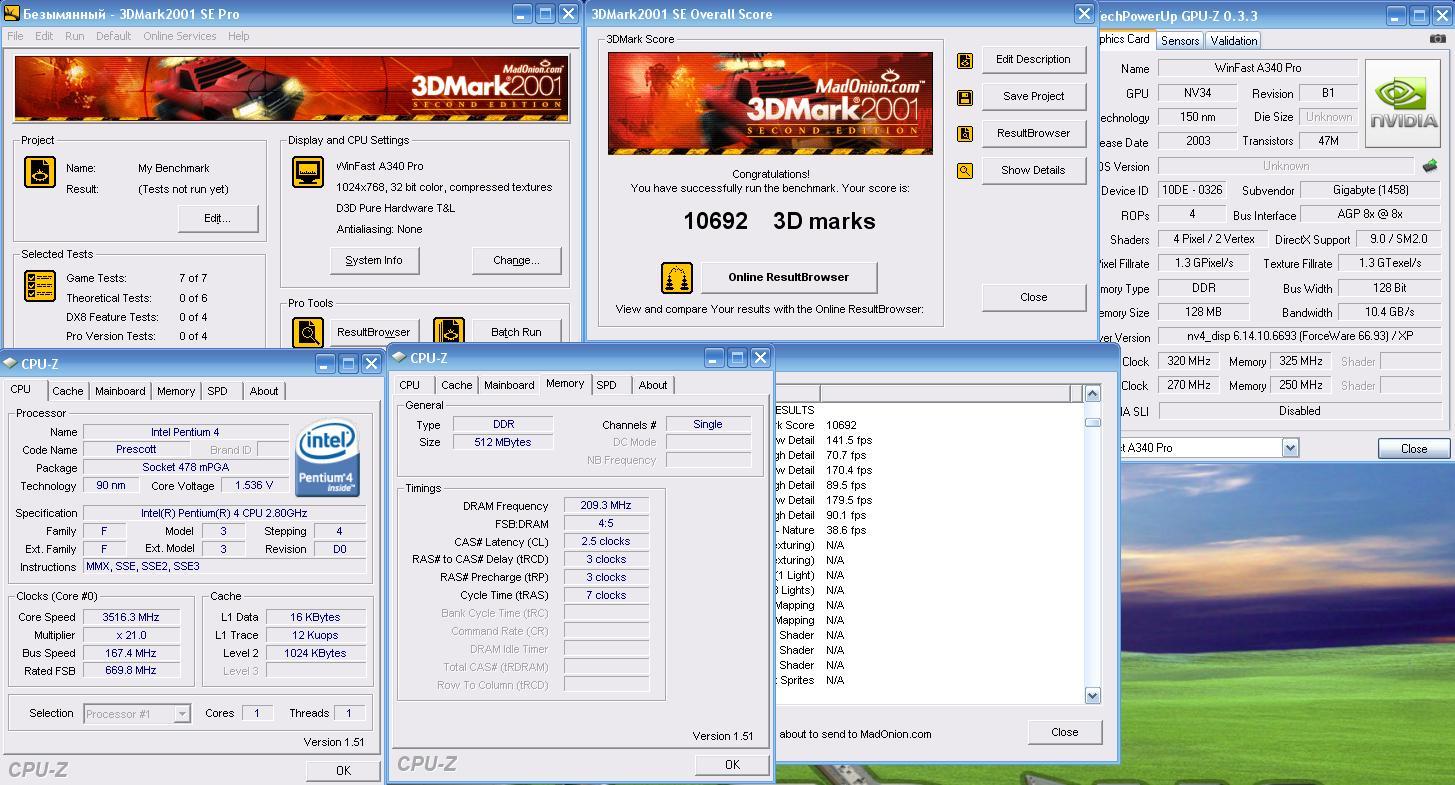Click scrollbar down arrow in results list
The width and height of the screenshot is (1455, 785).
[x=1092, y=696]
